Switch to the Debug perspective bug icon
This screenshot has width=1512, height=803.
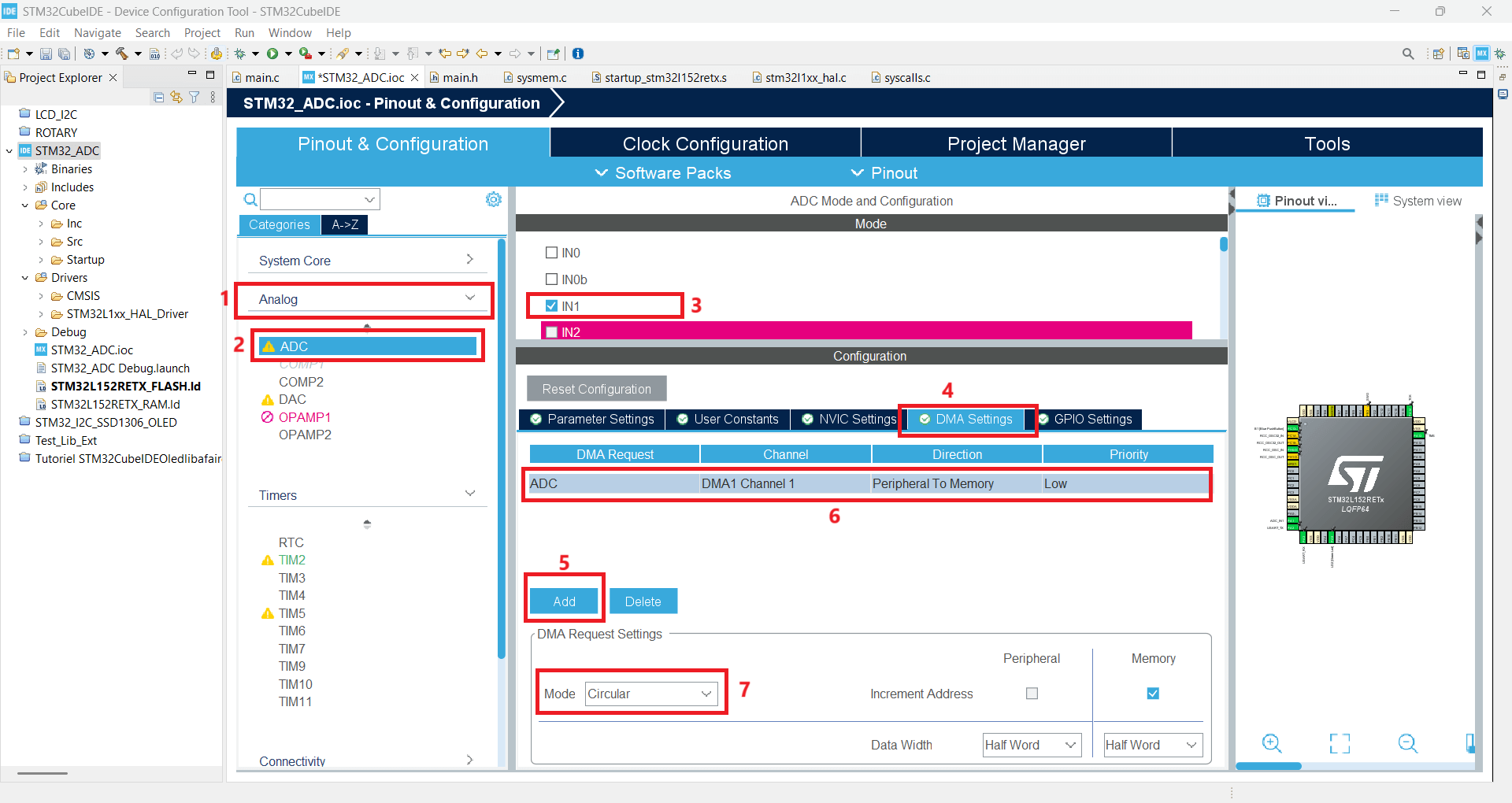[x=1500, y=54]
